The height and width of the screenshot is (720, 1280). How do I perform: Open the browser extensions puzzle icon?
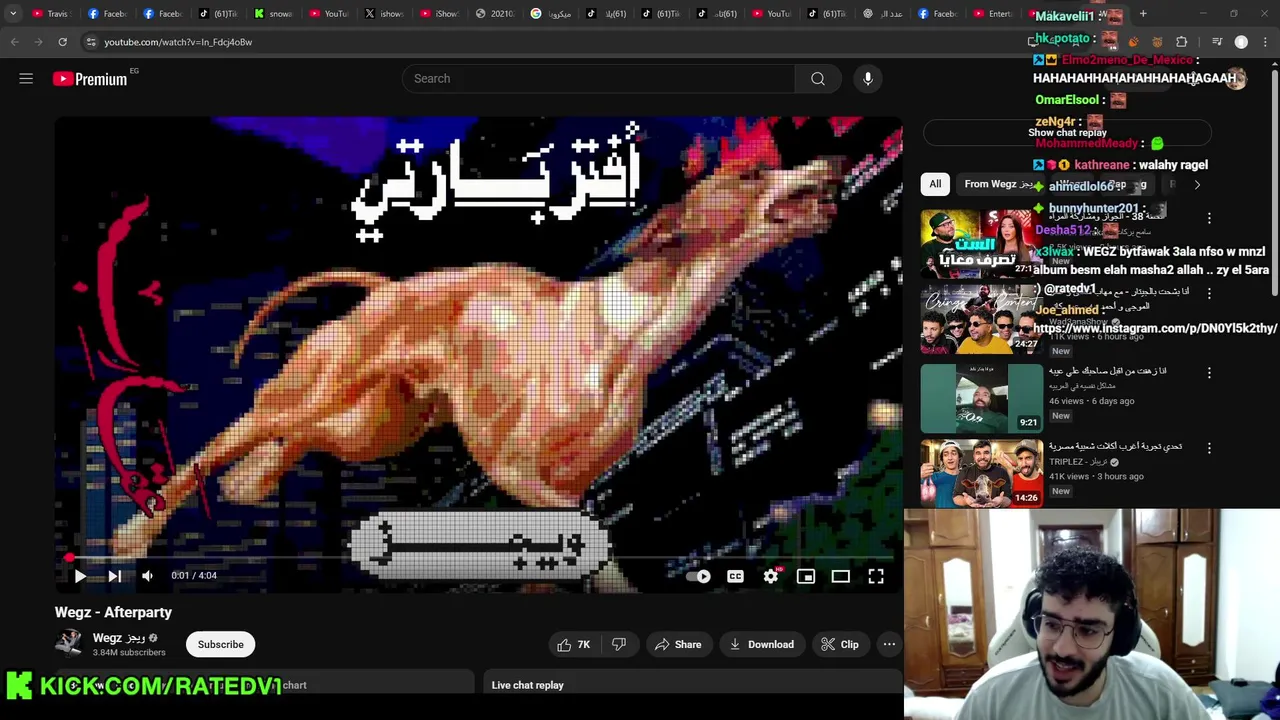click(x=1181, y=42)
